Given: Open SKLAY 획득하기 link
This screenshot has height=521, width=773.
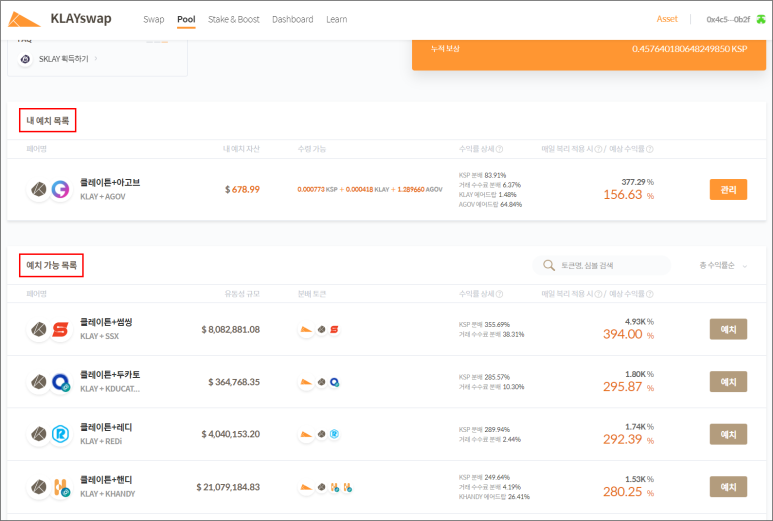Looking at the screenshot, I should [x=64, y=59].
